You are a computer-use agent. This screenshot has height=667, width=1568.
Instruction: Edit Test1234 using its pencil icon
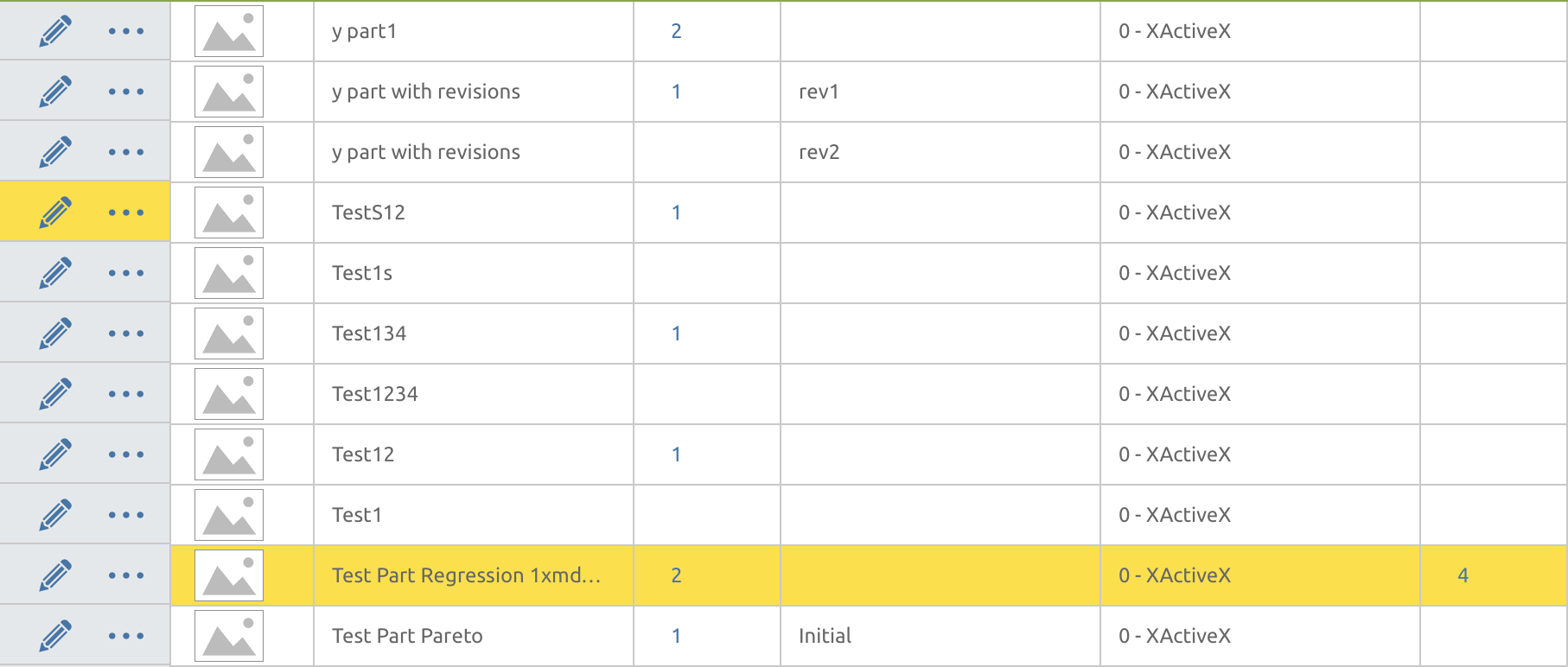pos(55,394)
